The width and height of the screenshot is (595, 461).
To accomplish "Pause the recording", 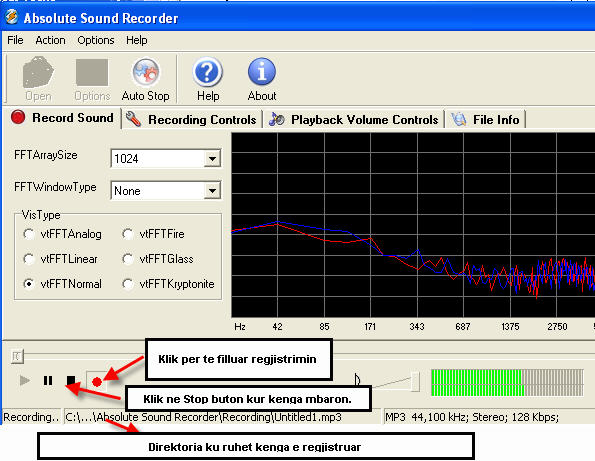I will [x=48, y=380].
